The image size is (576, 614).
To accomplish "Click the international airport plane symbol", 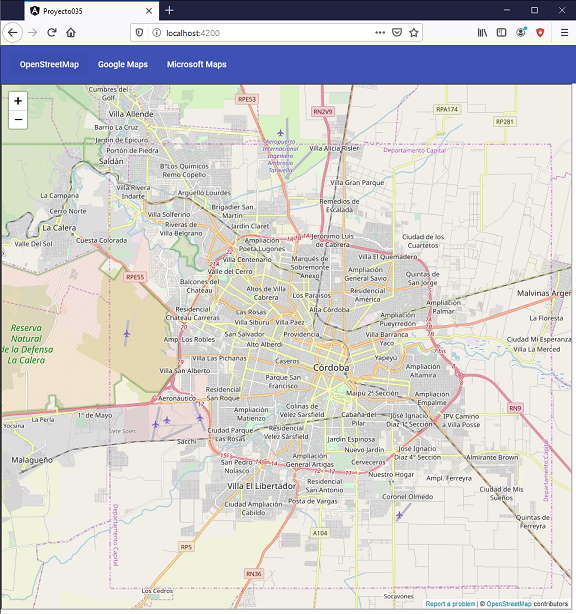I will click(280, 132).
